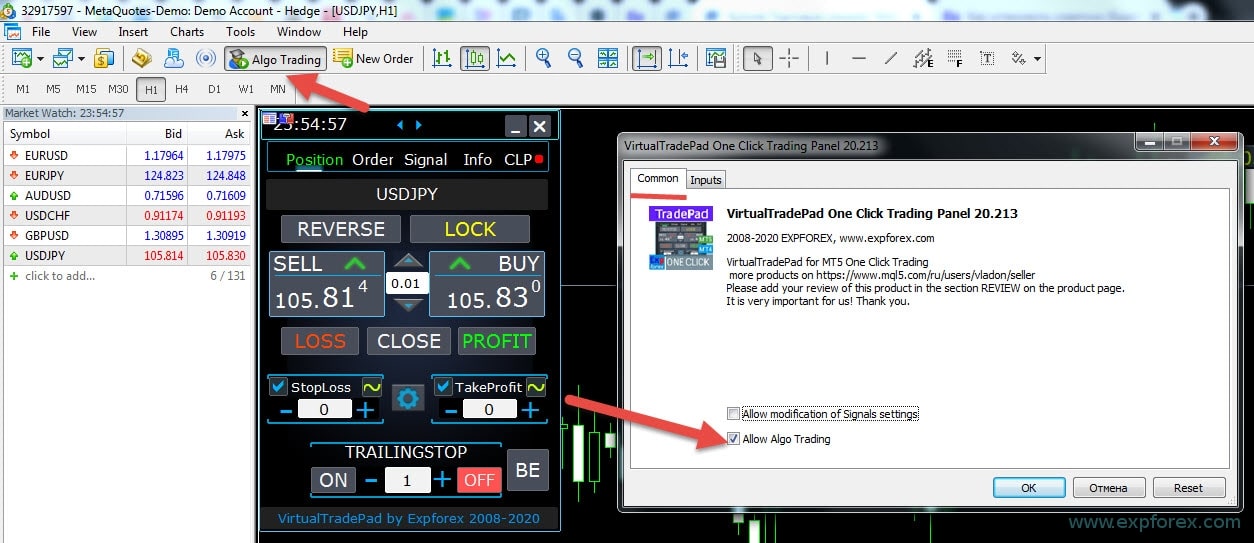Zoom out on the chart

[x=575, y=59]
